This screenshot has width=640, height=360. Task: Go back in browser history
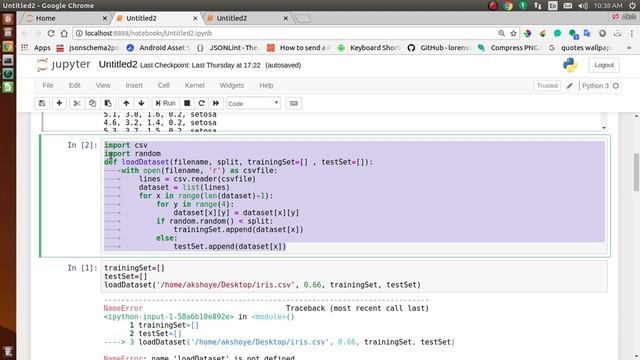pos(25,33)
